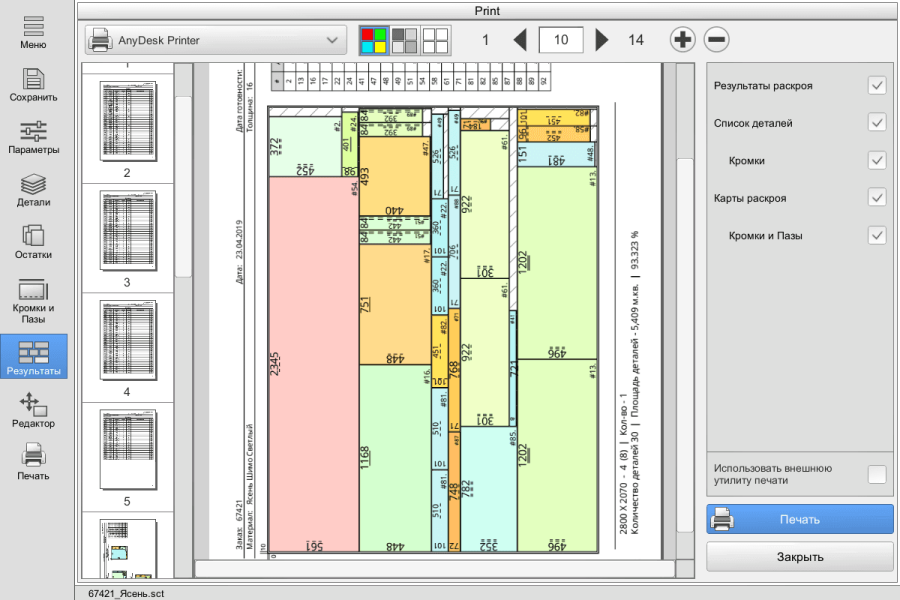Click the Print window title
This screenshot has width=900, height=600.
(487, 10)
